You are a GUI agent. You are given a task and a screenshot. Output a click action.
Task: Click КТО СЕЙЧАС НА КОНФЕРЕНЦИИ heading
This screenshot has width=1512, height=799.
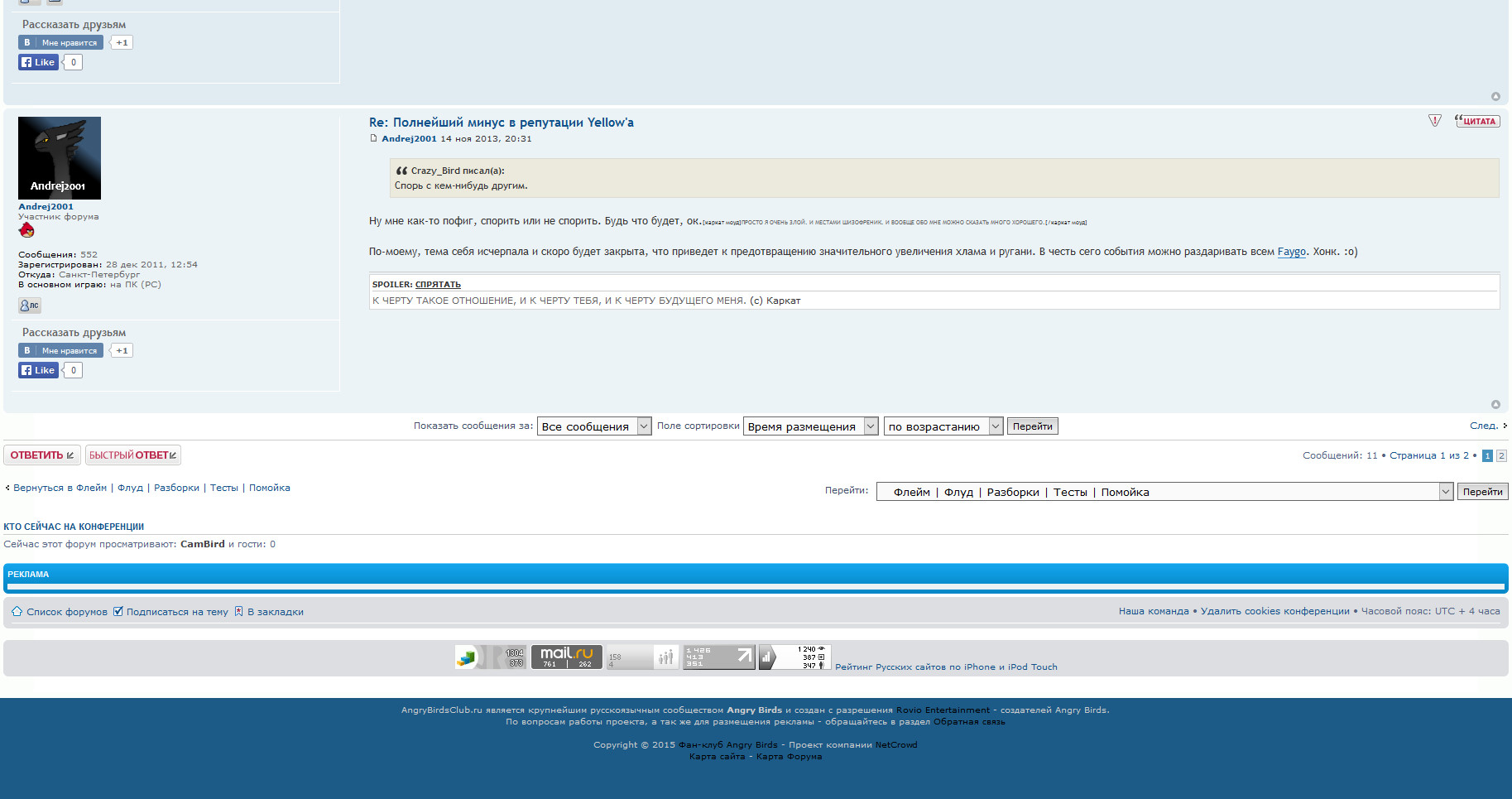point(74,527)
